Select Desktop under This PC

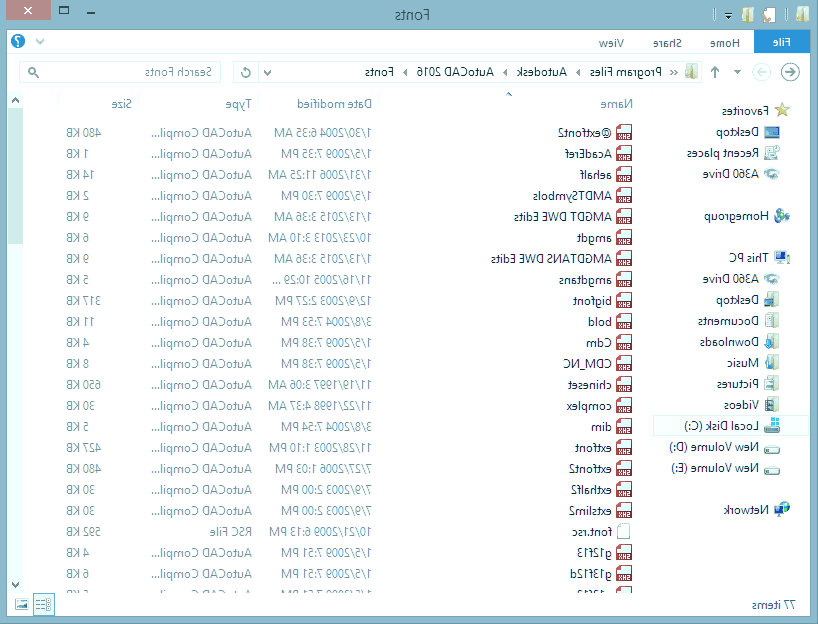pyautogui.click(x=737, y=299)
